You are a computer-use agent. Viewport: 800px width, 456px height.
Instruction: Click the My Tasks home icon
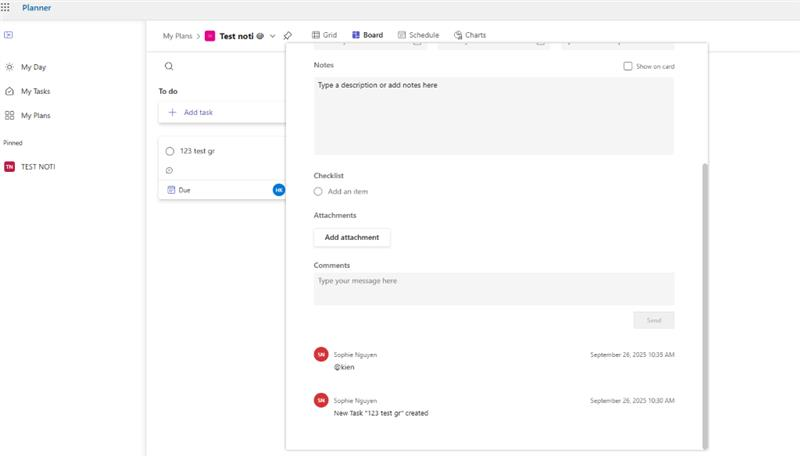pos(9,91)
